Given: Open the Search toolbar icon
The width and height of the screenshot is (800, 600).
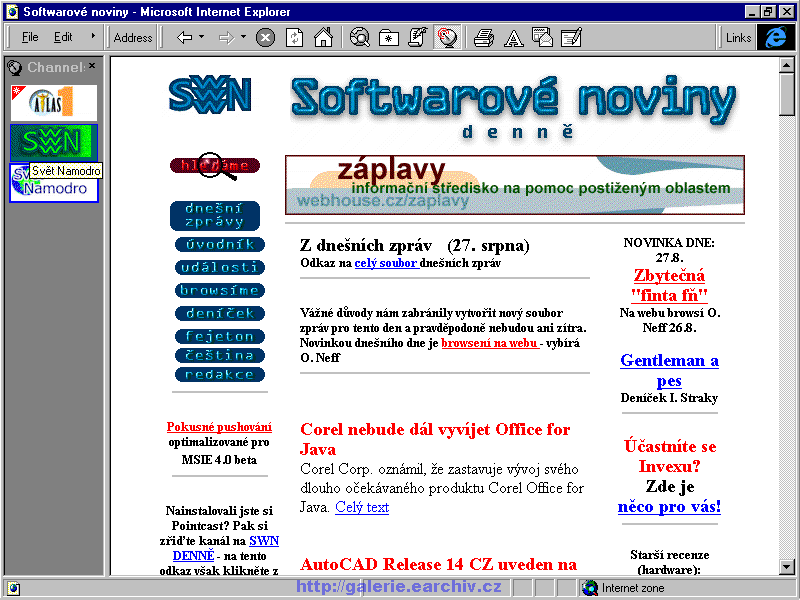Looking at the screenshot, I should [360, 38].
